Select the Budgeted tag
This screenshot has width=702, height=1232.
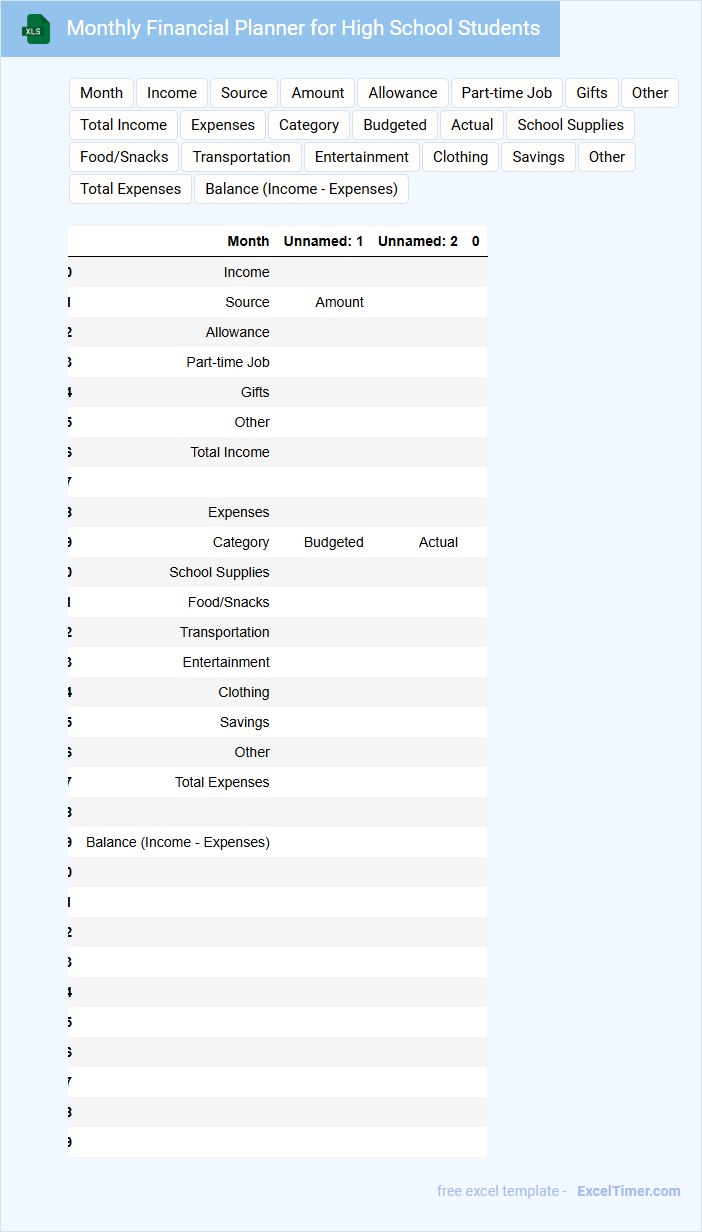(395, 125)
